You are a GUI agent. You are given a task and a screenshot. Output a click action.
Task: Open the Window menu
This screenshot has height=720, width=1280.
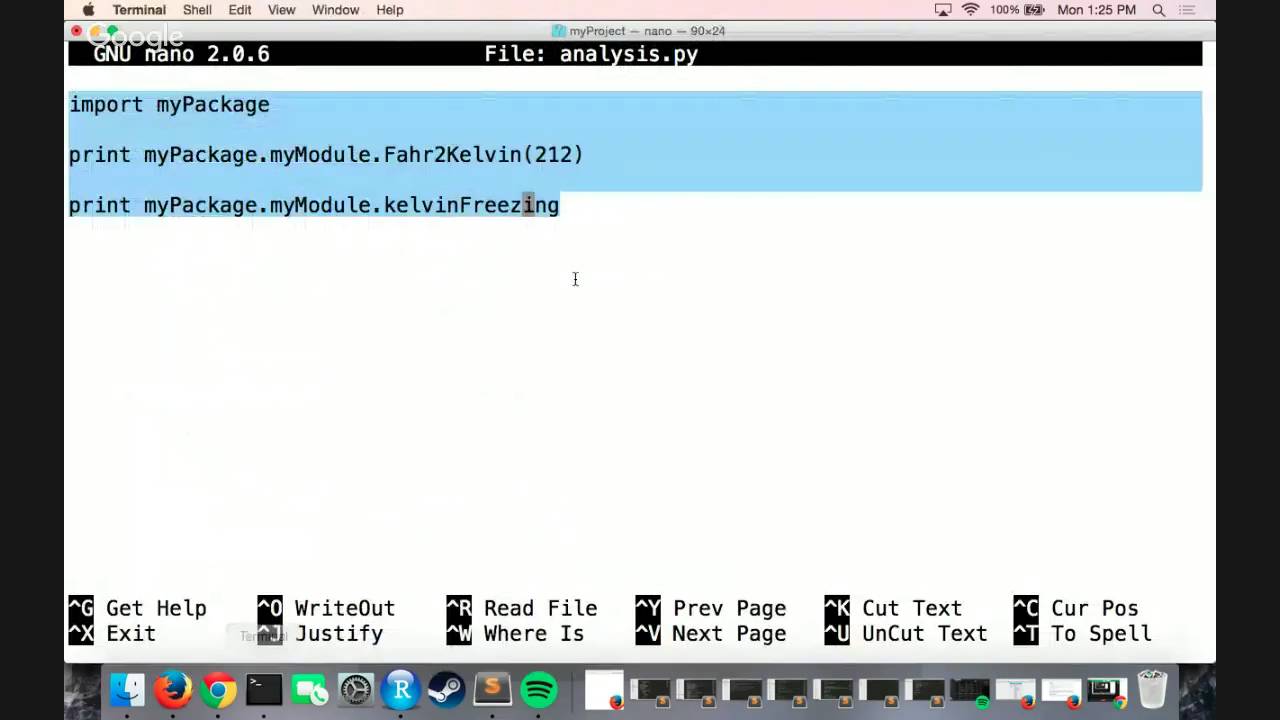pyautogui.click(x=335, y=10)
